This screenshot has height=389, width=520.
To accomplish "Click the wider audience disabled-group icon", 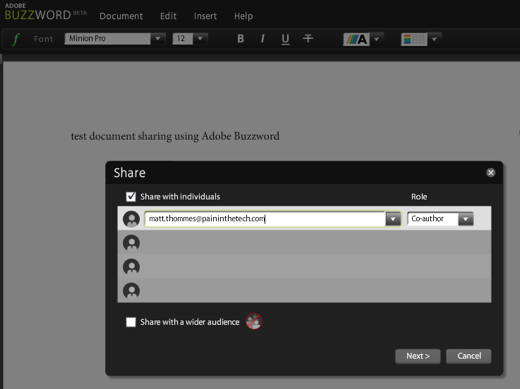I will tap(254, 321).
